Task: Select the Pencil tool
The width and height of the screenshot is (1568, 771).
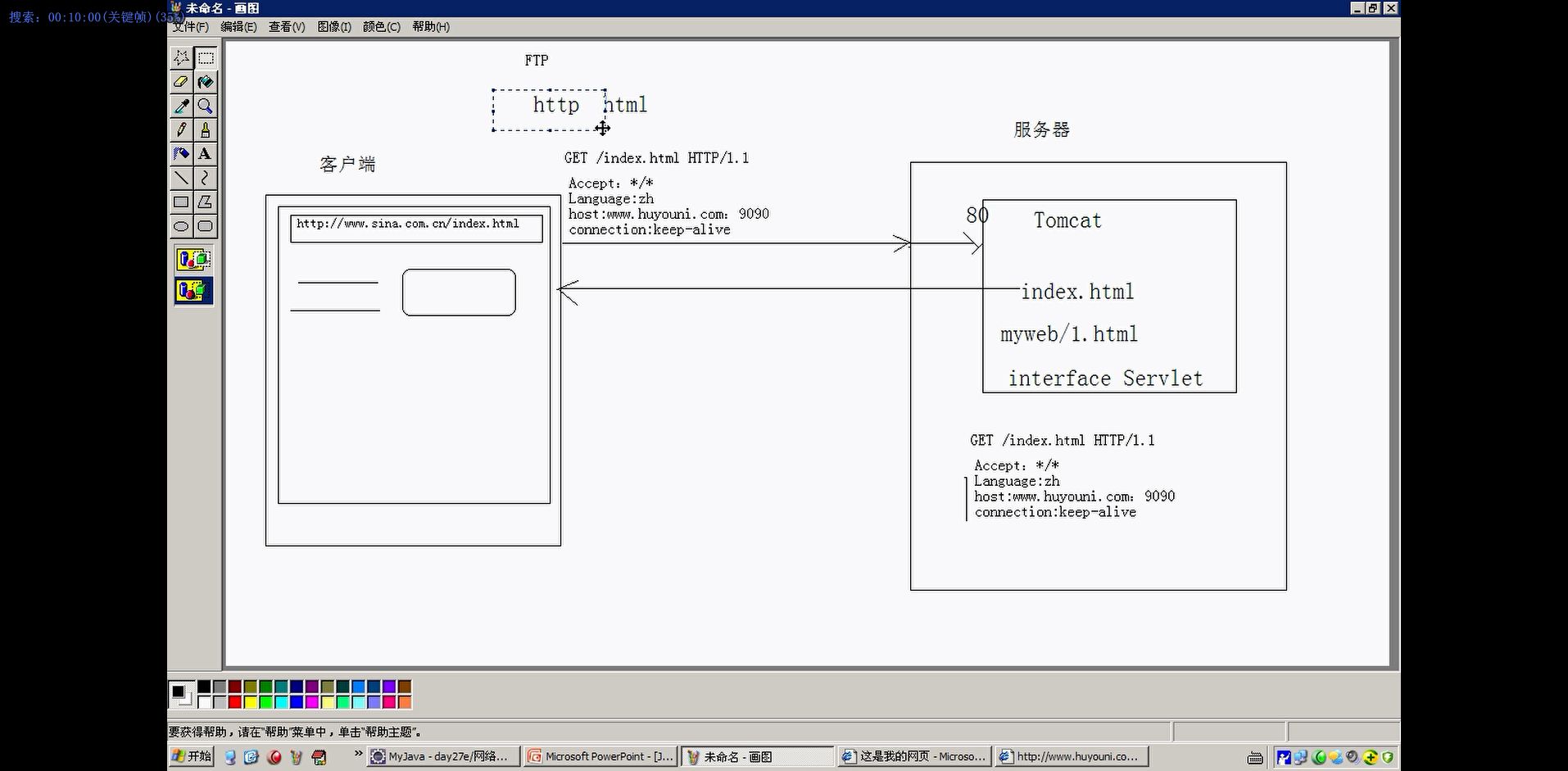Action: 182,129
